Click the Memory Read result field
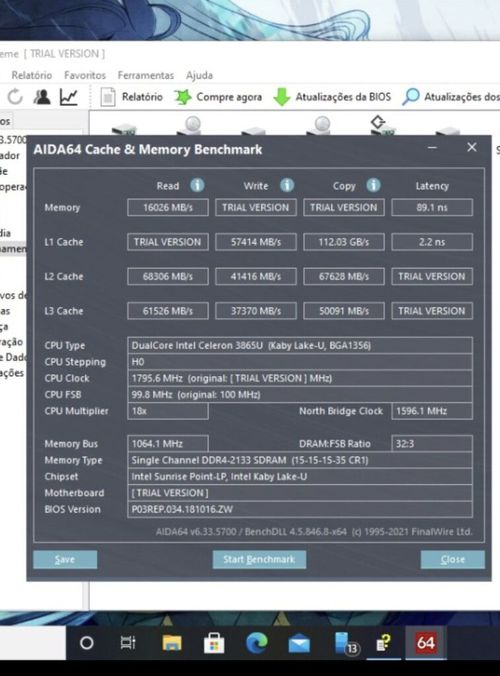 (x=168, y=207)
